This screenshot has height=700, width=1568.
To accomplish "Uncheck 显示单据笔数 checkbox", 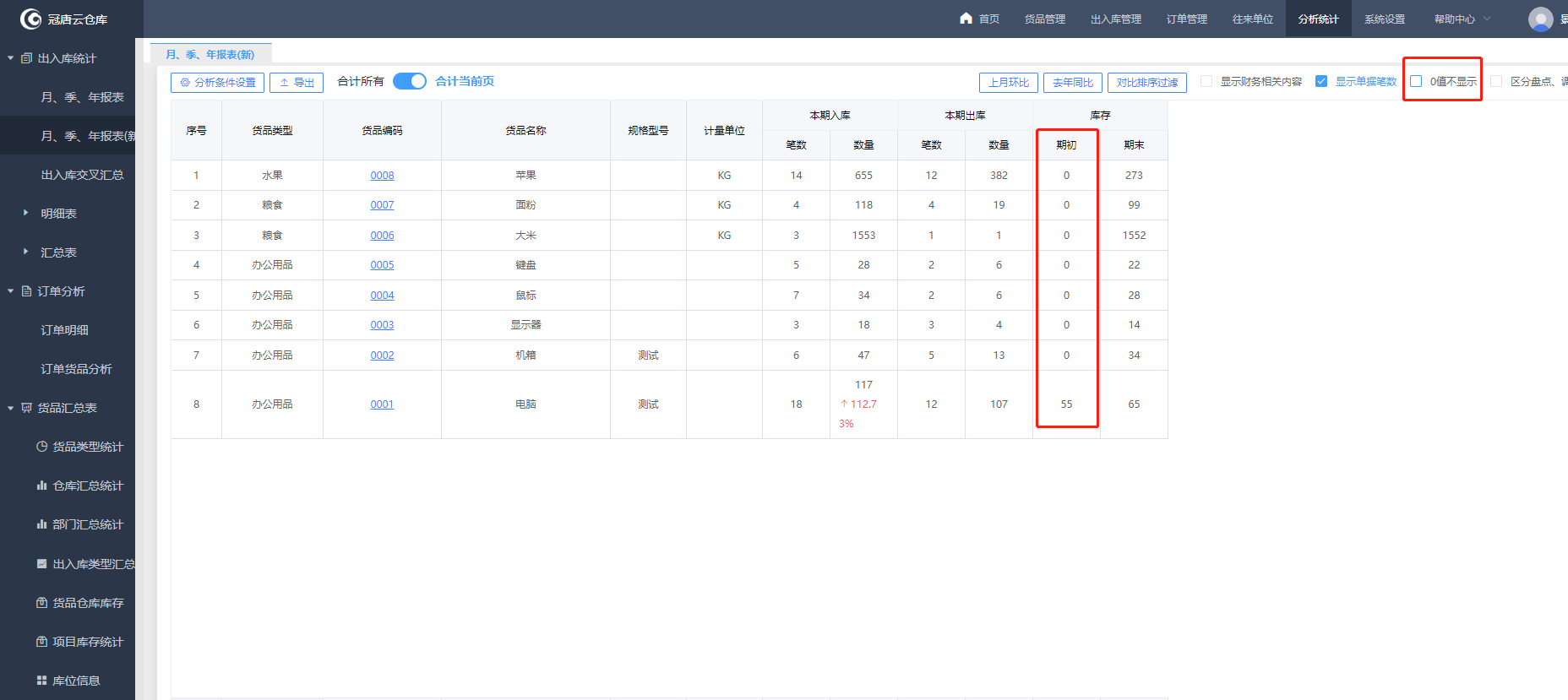I will tap(1321, 81).
